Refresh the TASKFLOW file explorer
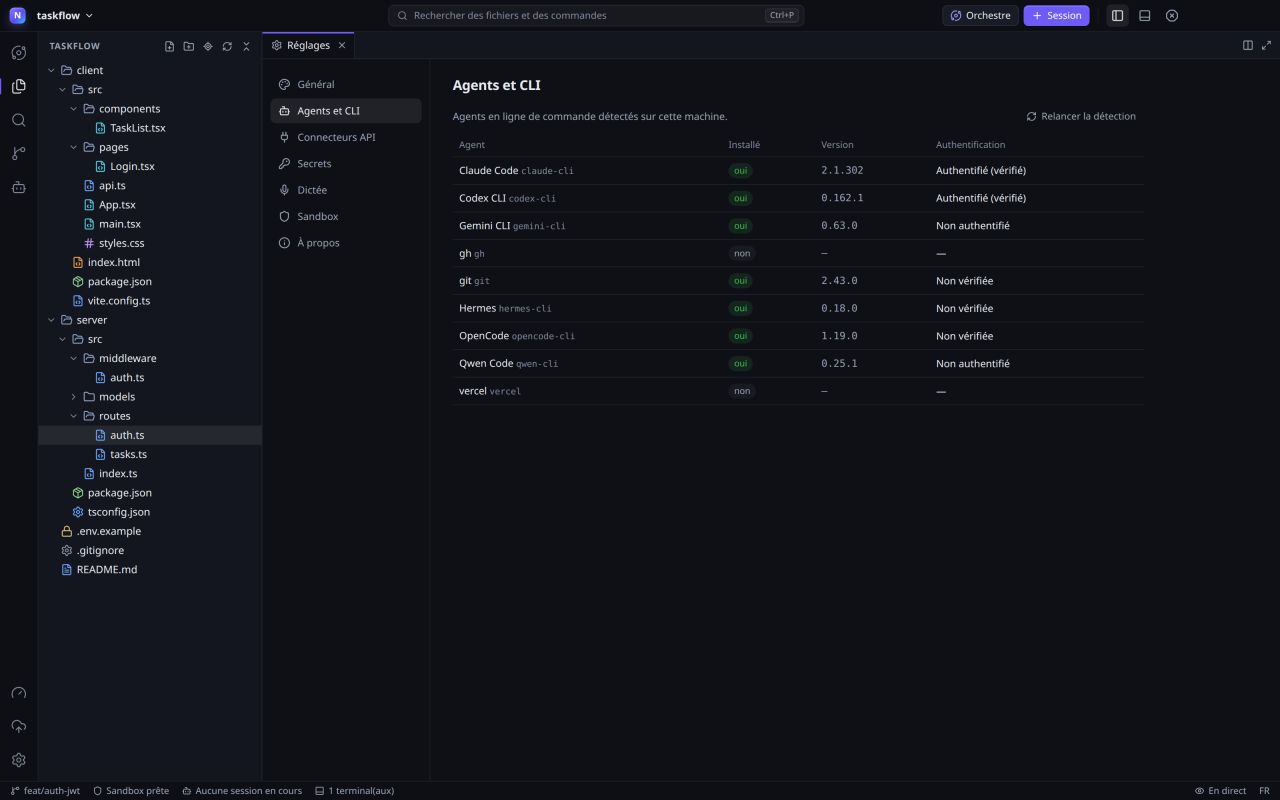 click(227, 46)
